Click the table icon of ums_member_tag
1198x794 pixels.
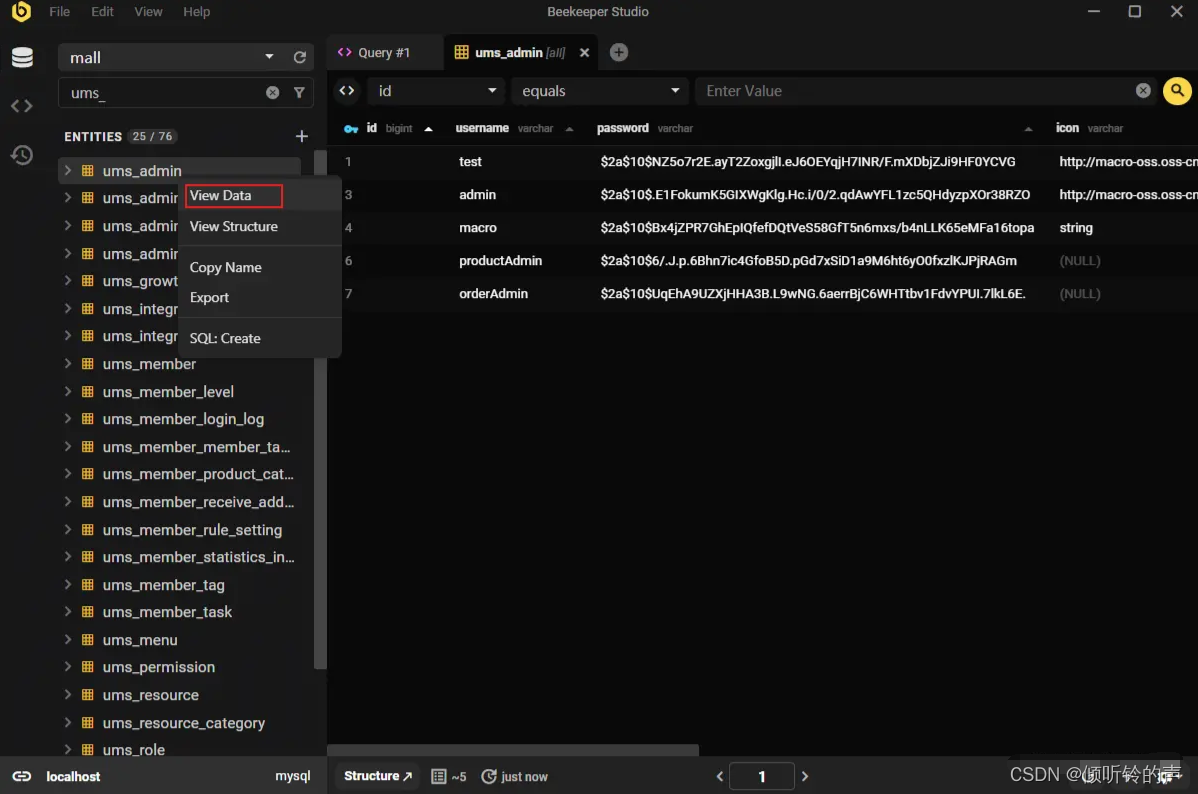coord(88,585)
